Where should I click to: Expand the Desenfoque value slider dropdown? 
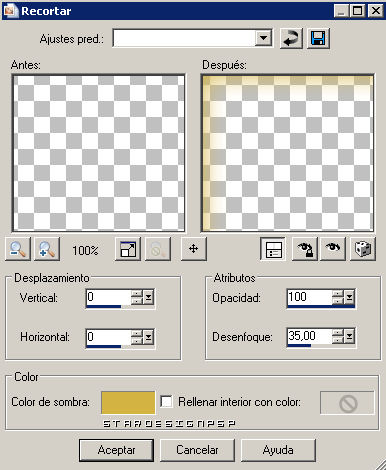(349, 336)
